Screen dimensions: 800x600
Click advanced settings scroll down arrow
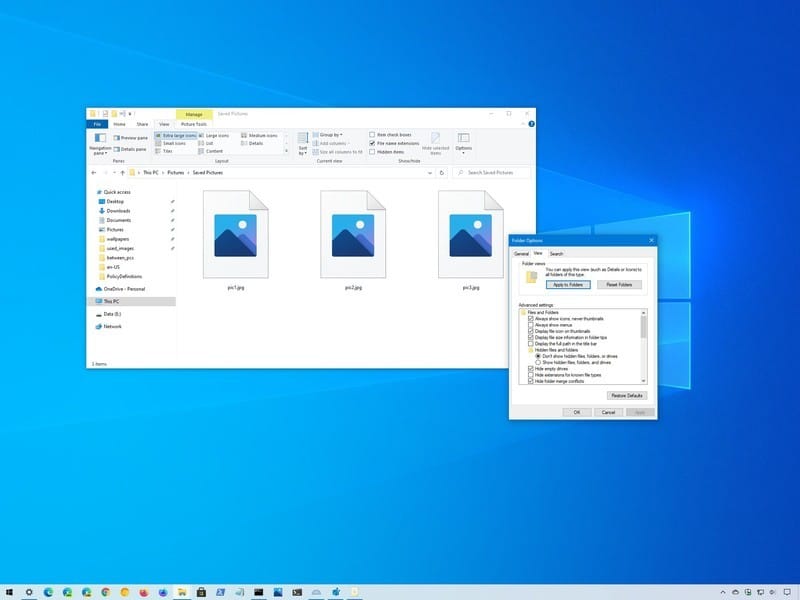643,381
